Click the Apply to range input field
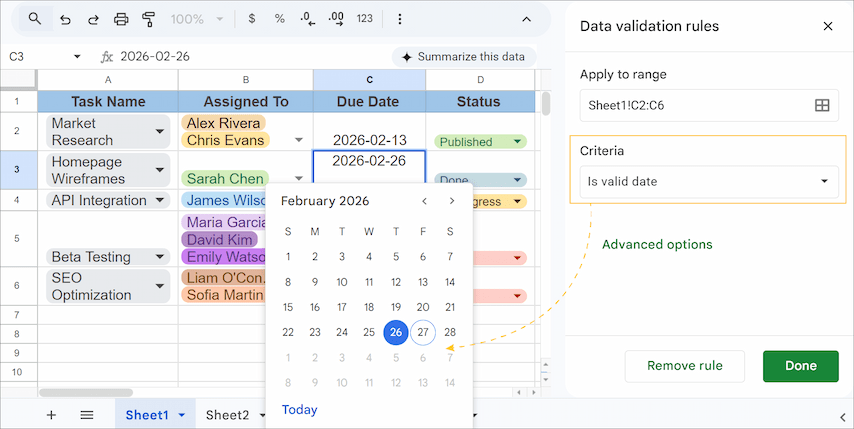 [709, 106]
